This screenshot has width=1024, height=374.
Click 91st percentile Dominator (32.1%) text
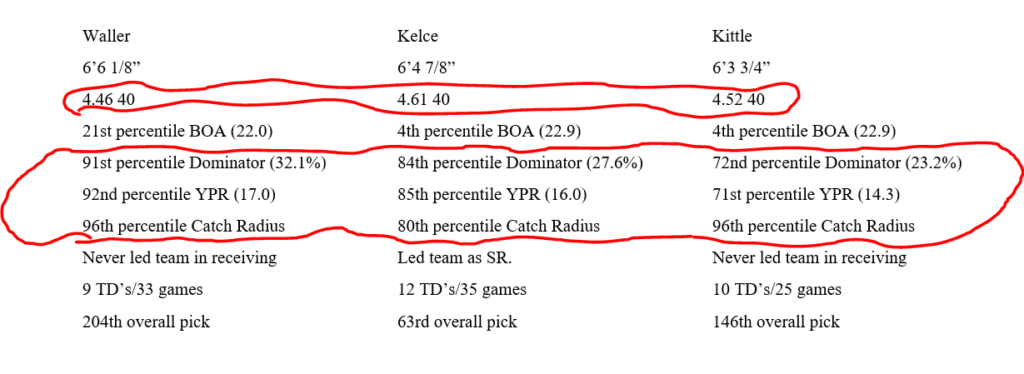(204, 164)
